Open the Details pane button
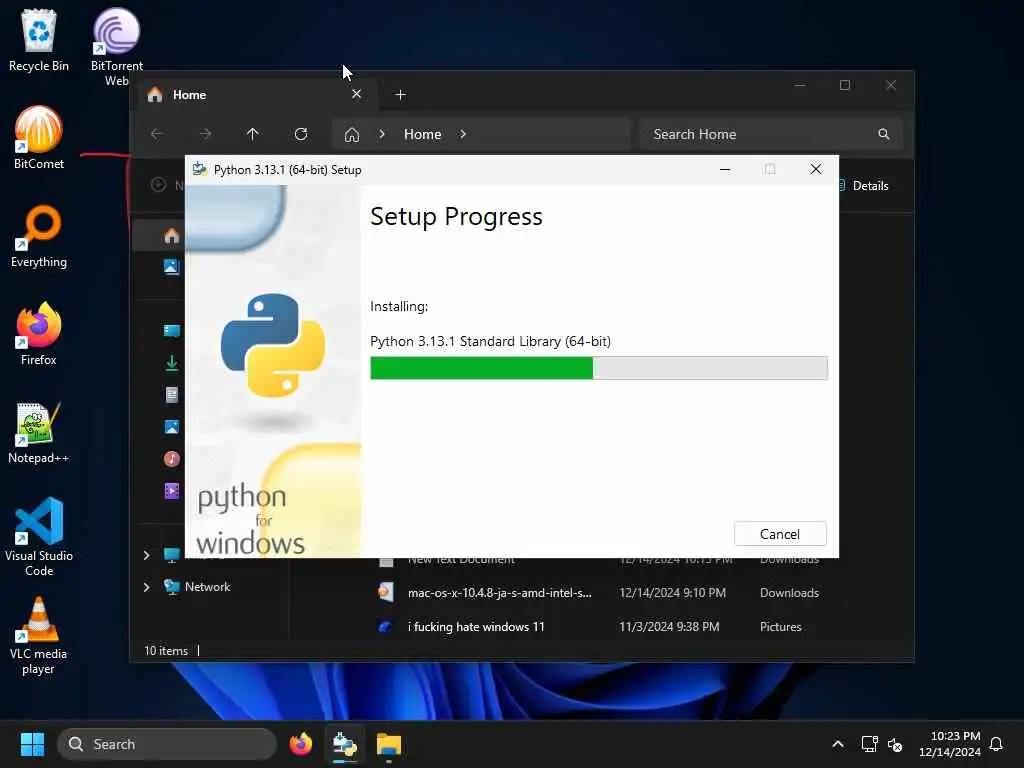Viewport: 1024px width, 768px height. (863, 185)
